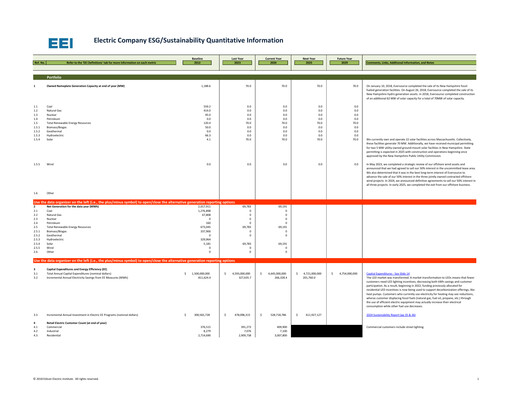The image size is (512, 396).
Task: Select row 1.5.5 Wind label
Action: [50, 164]
